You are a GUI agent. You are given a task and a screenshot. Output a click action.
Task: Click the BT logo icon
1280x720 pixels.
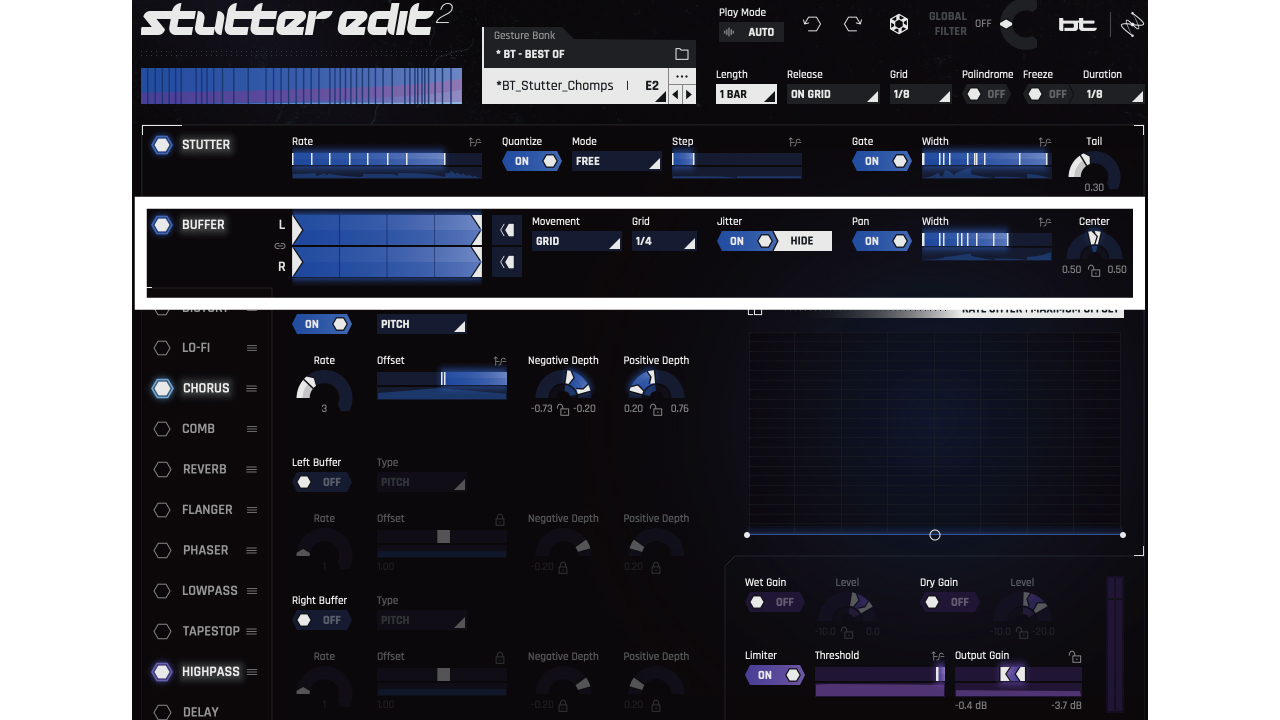click(x=1077, y=24)
